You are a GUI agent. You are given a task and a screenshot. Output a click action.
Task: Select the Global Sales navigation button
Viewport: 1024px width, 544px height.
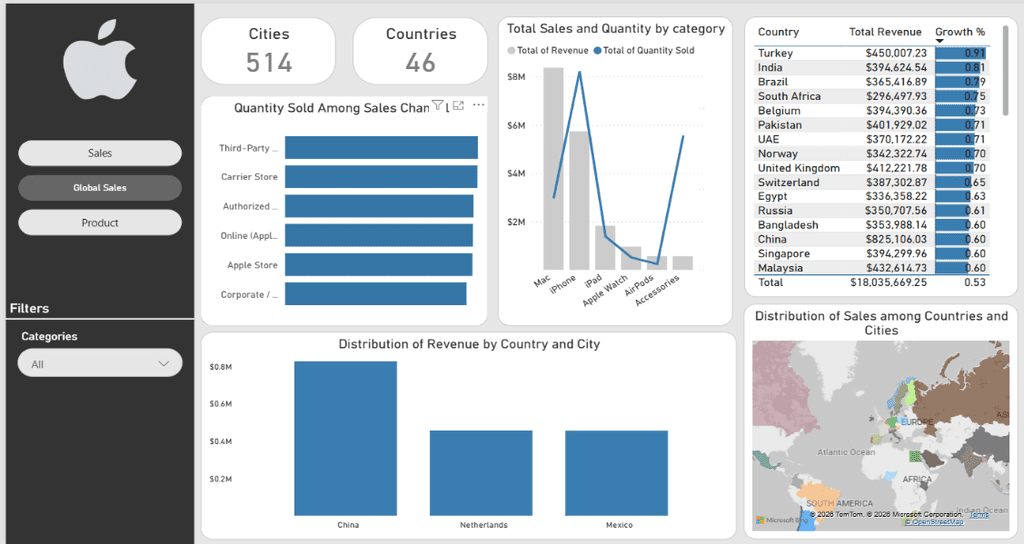(100, 187)
